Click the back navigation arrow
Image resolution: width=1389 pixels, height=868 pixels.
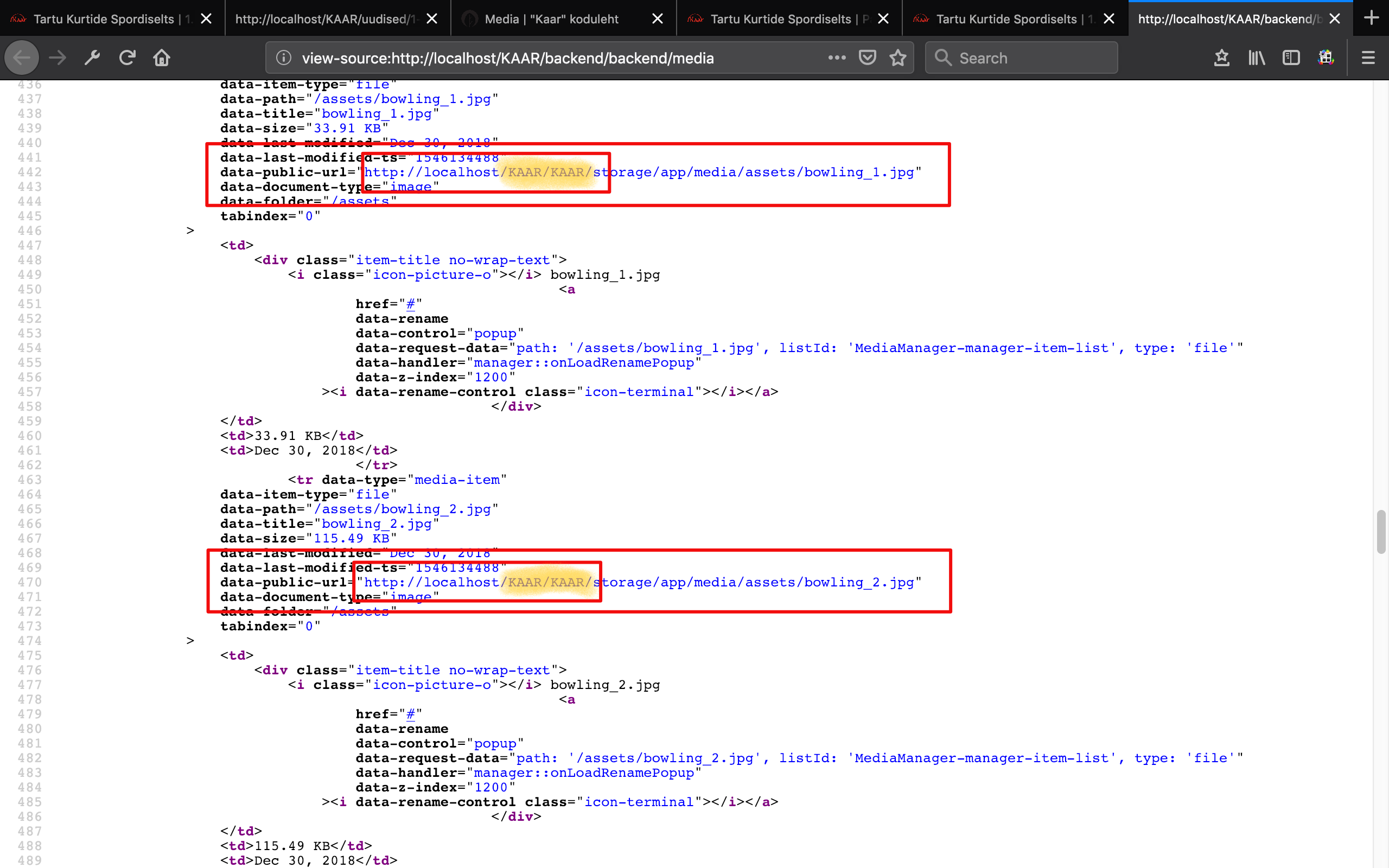21,58
